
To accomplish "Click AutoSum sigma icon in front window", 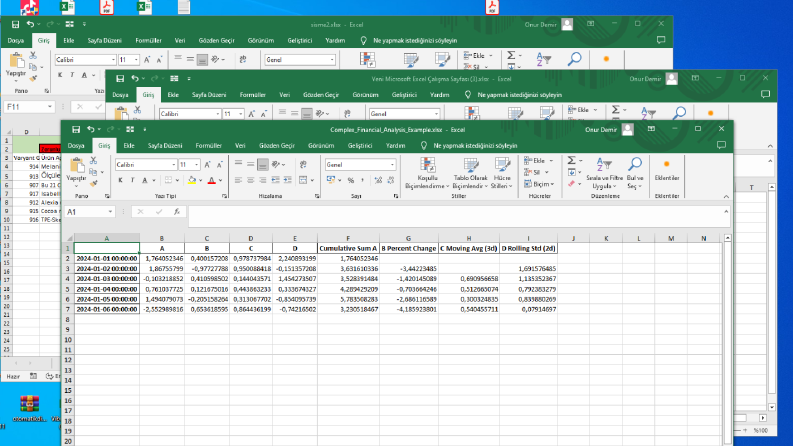I will click(571, 160).
